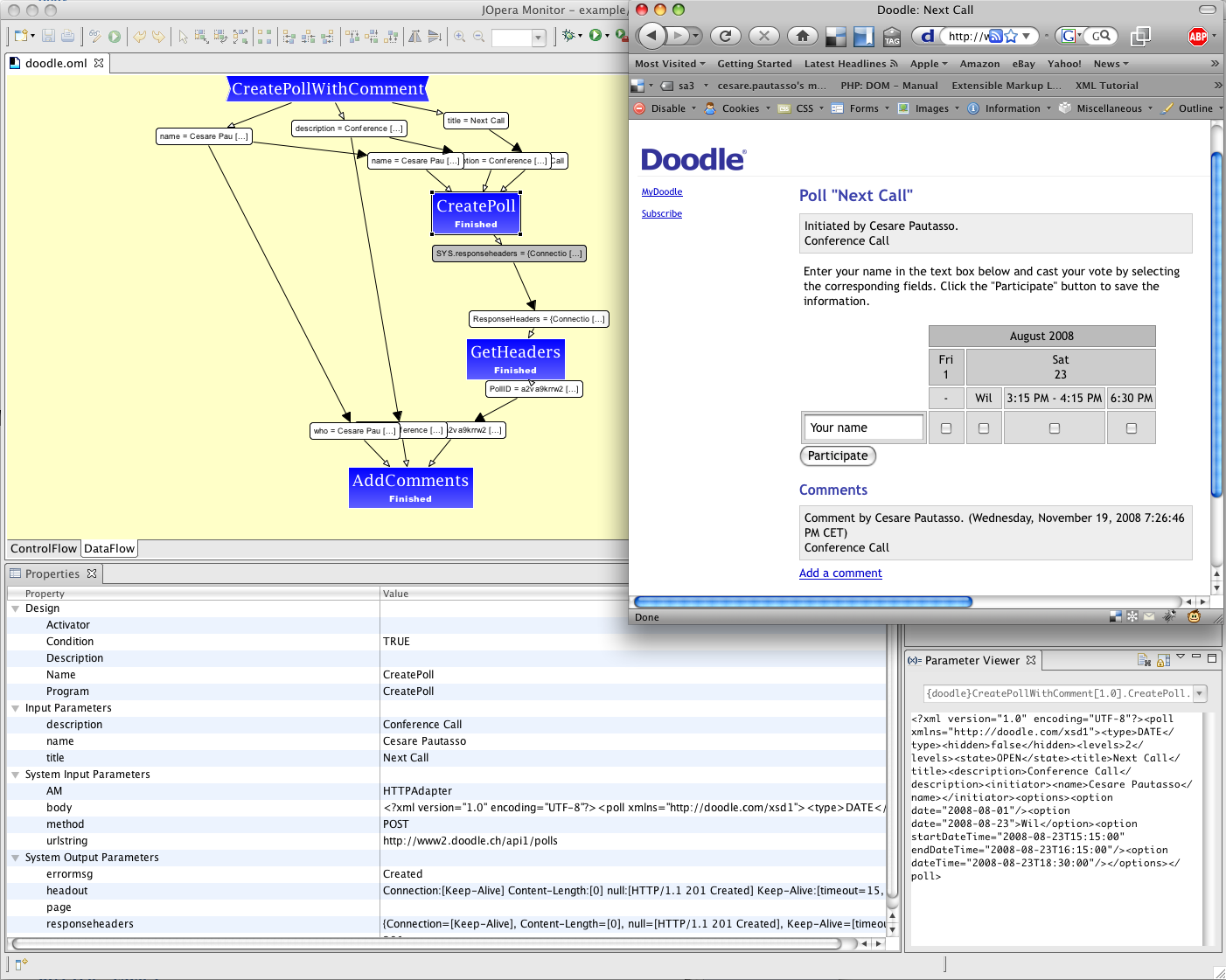This screenshot has width=1226, height=980.
Task: Close the doodle.oml editor tab
Action: click(x=99, y=63)
